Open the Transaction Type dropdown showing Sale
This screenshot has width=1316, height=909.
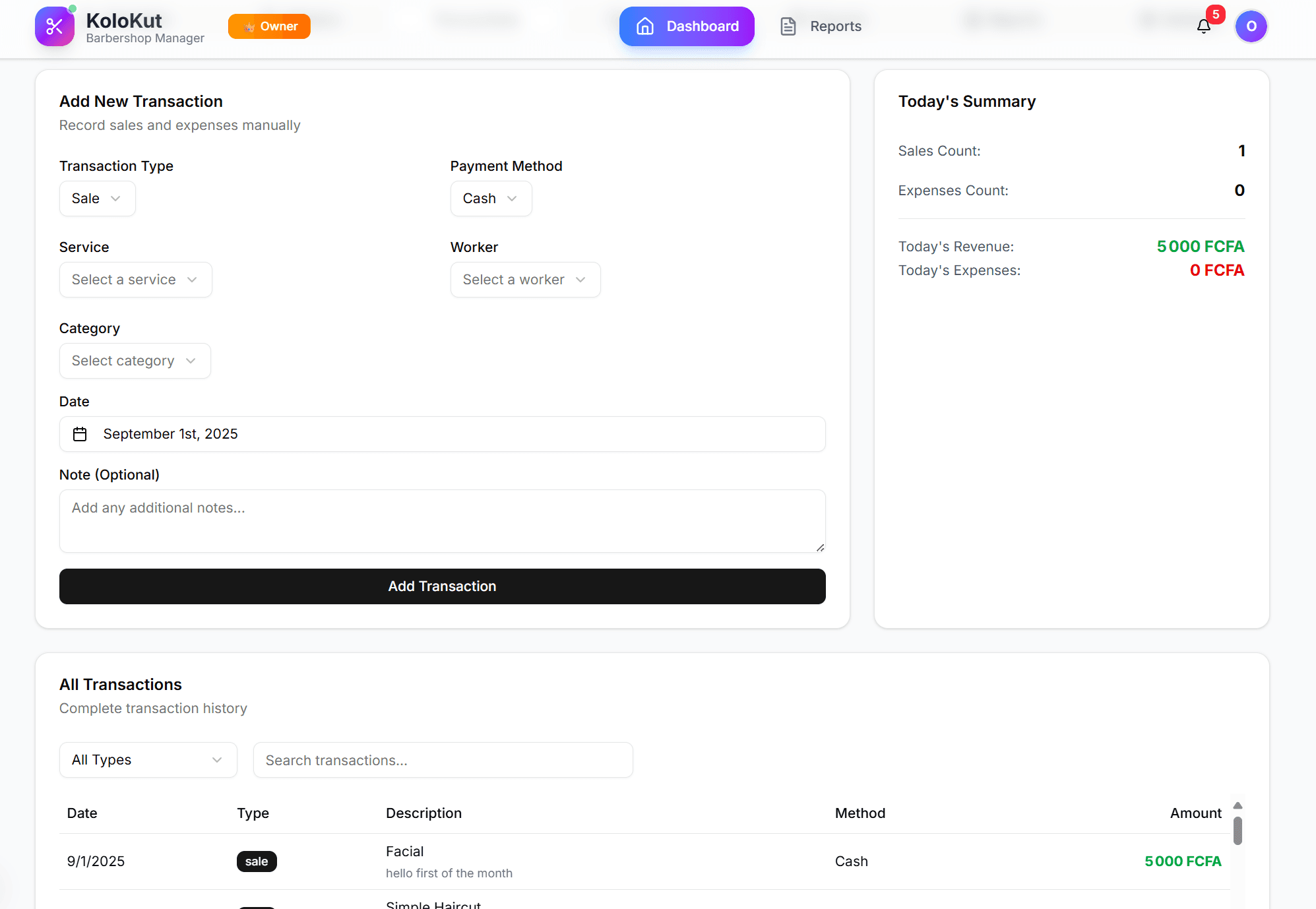pos(97,198)
